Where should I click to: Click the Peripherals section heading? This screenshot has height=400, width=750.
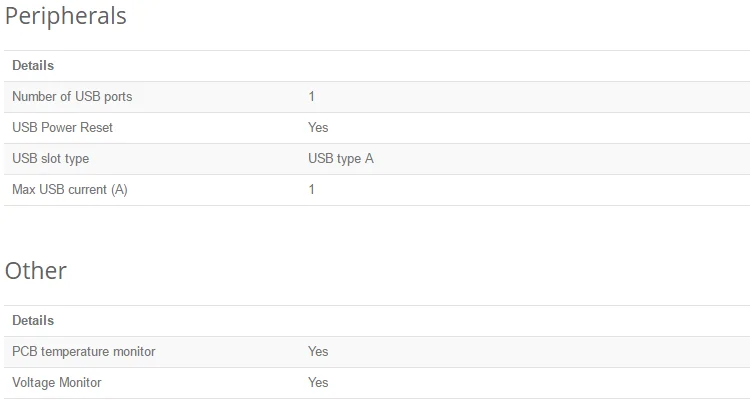coord(66,16)
